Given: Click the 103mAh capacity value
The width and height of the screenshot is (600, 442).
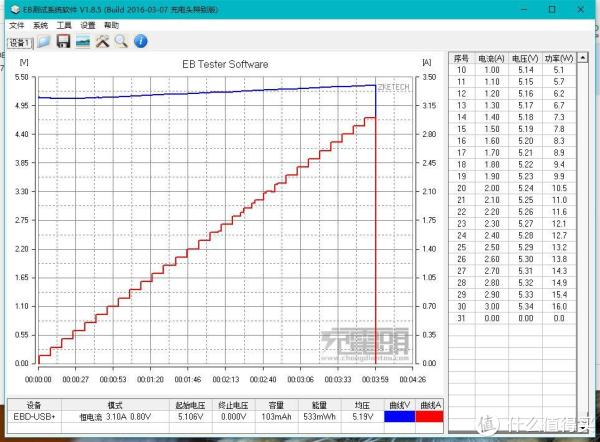Looking at the screenshot, I should (276, 417).
